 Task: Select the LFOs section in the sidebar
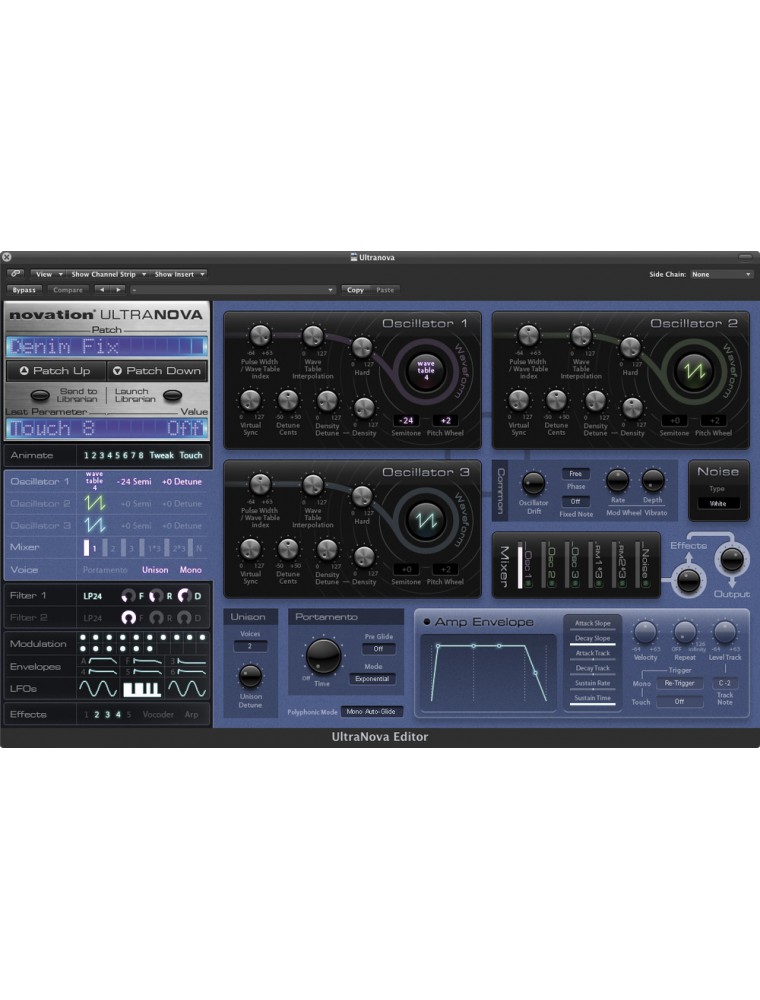[x=107, y=689]
